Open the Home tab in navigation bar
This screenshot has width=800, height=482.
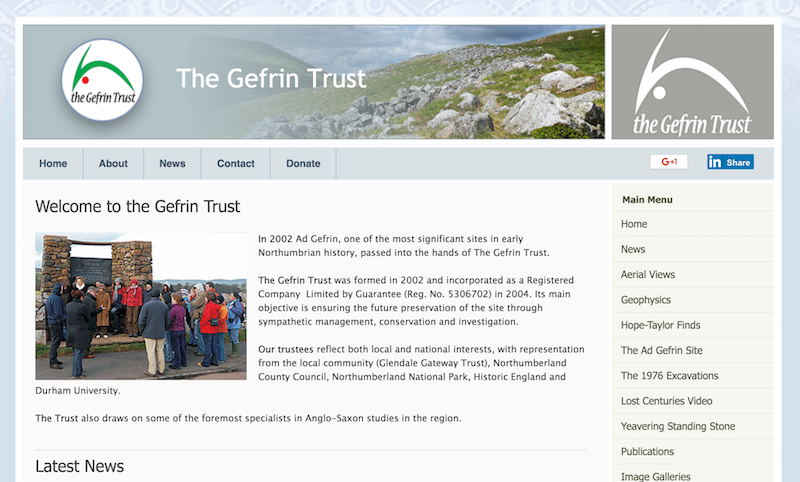point(53,164)
